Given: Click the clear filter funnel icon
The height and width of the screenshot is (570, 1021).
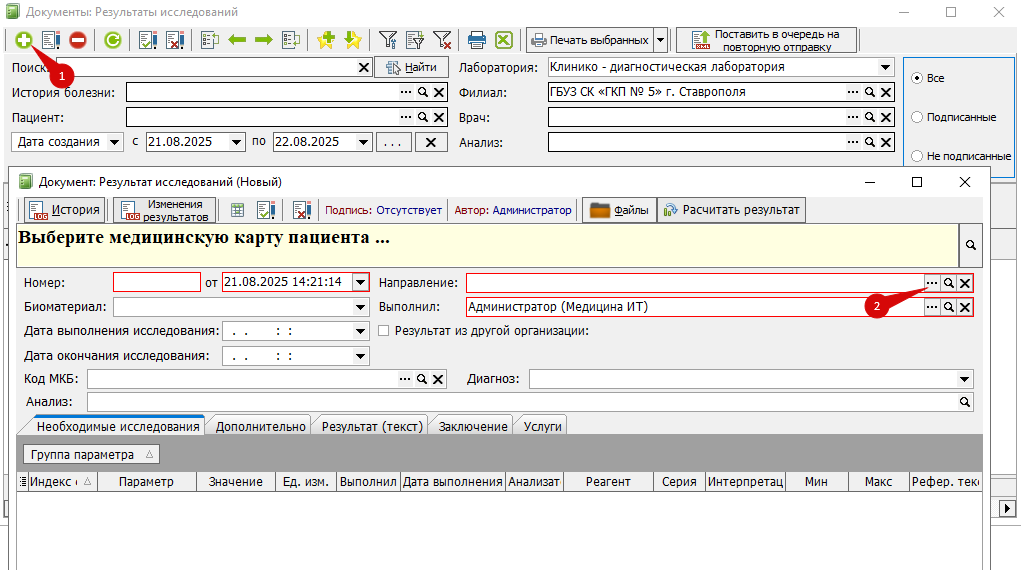Looking at the screenshot, I should pos(442,40).
